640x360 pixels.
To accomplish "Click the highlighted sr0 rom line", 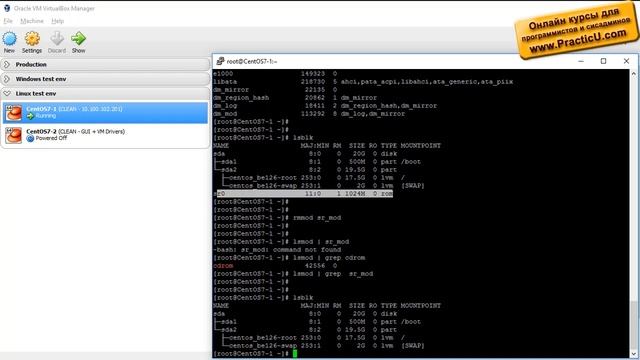I will pyautogui.click(x=303, y=193).
